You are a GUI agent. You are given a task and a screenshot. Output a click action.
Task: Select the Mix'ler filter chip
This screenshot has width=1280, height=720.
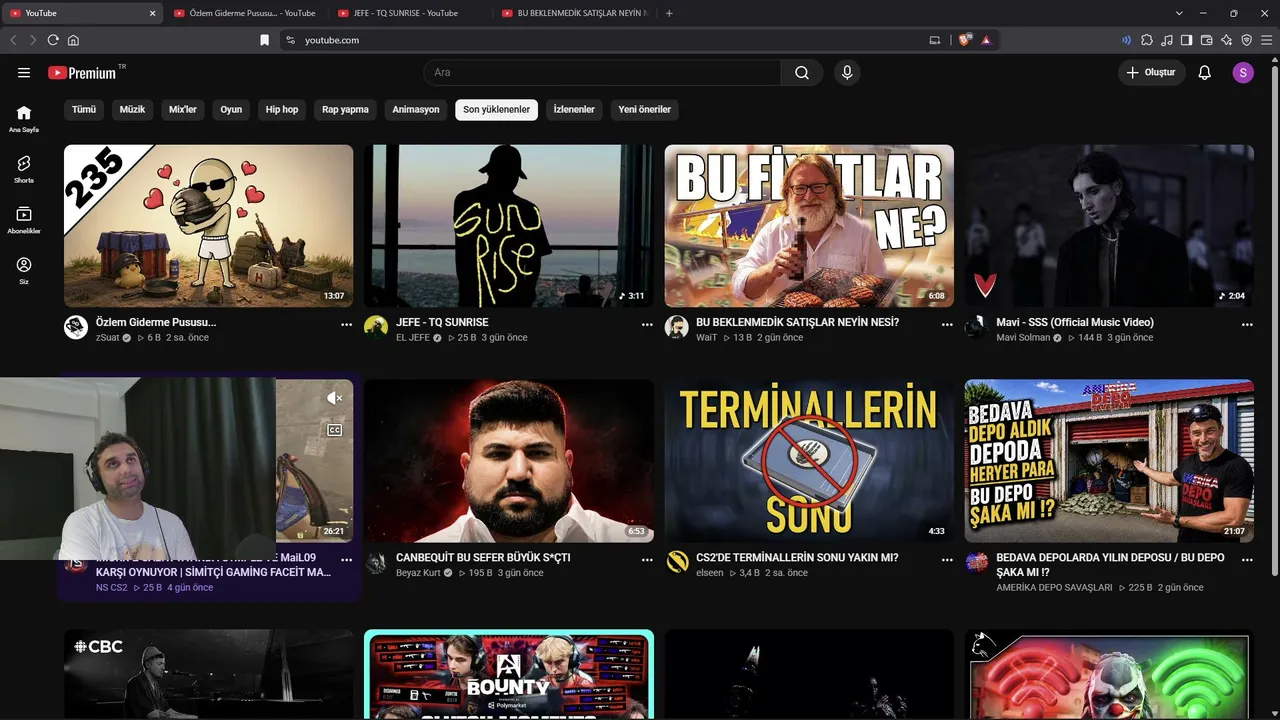[183, 109]
